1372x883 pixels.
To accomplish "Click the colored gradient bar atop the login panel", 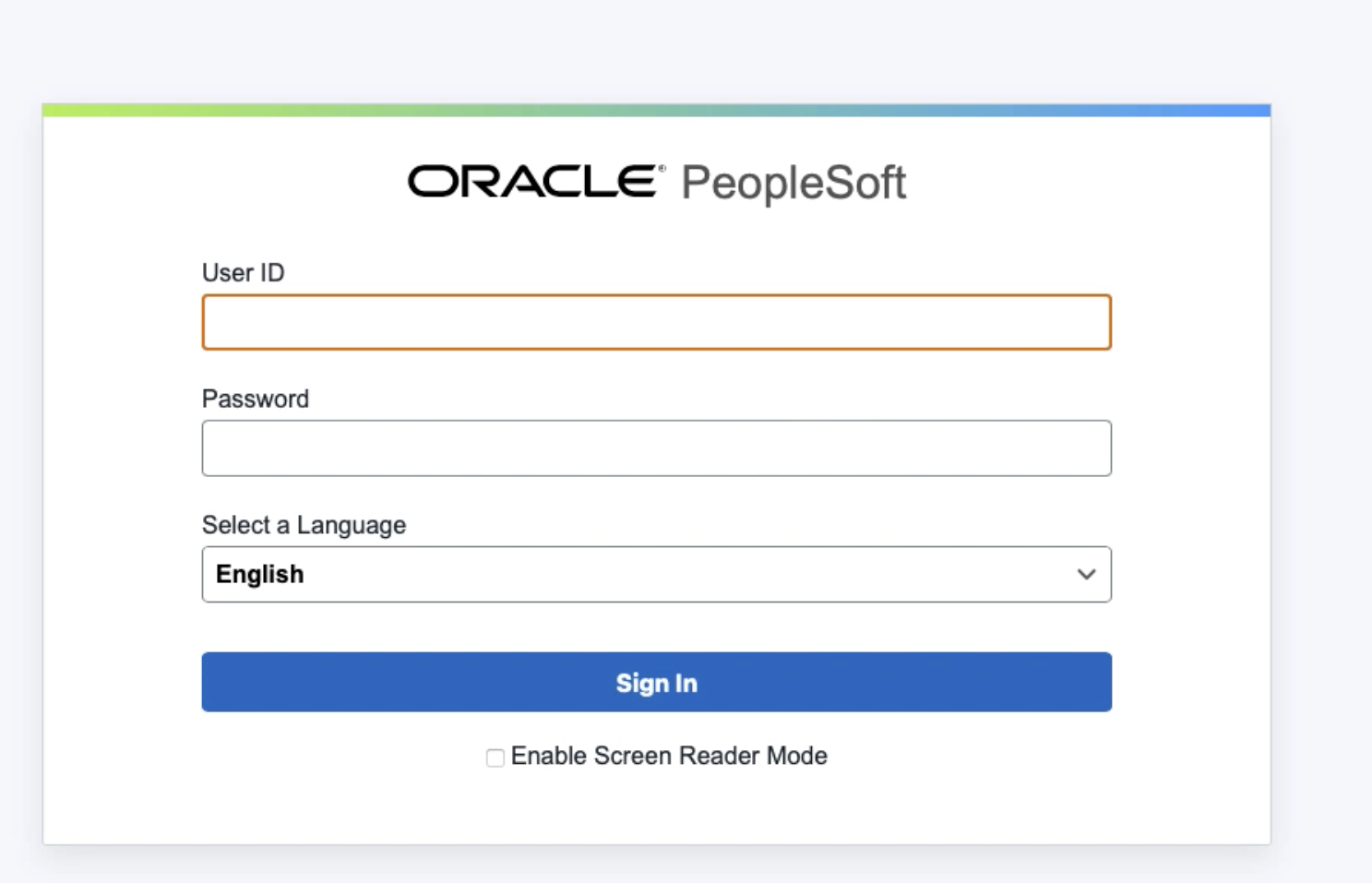I will [656, 108].
